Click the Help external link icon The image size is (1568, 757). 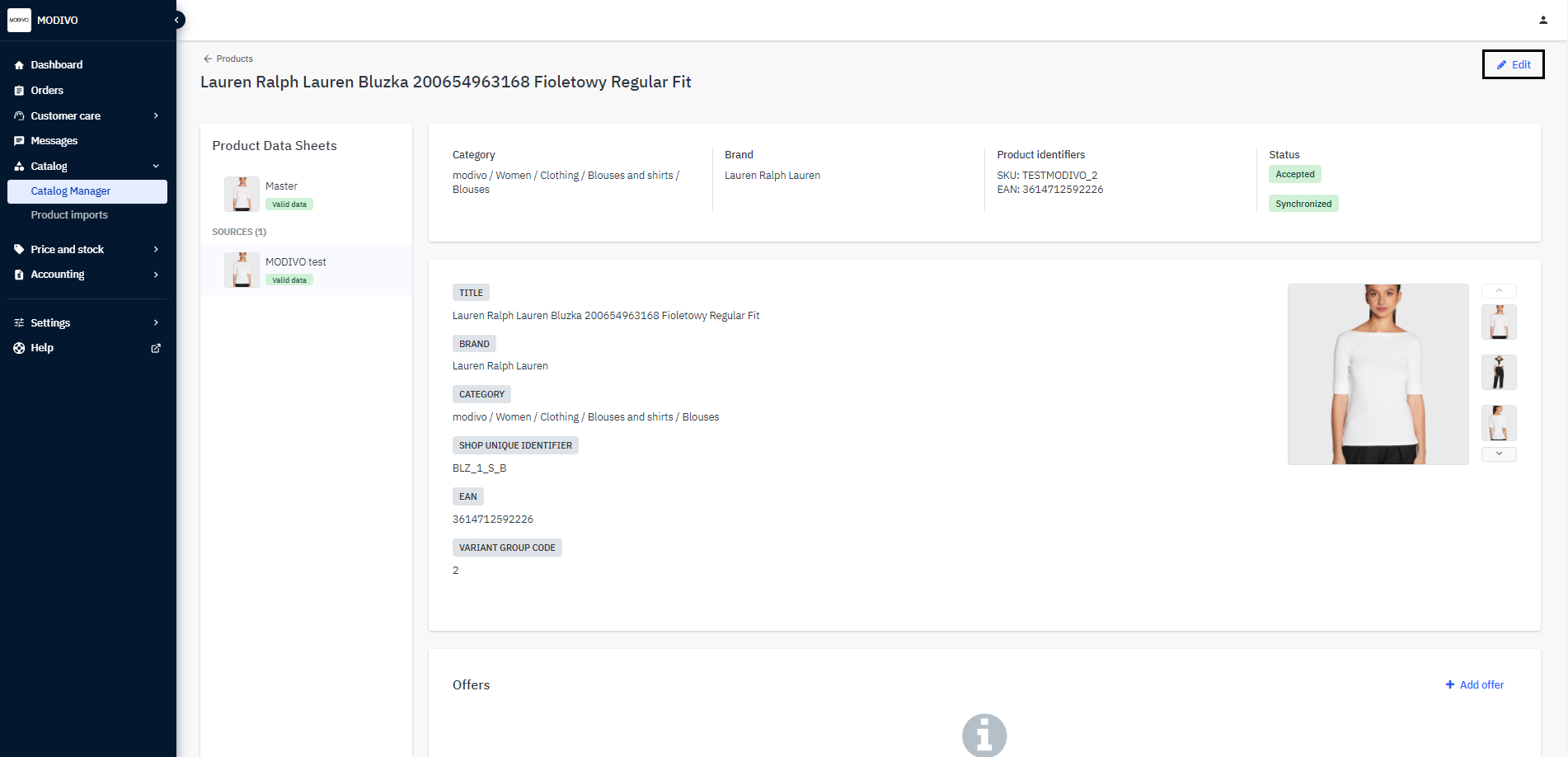click(x=156, y=348)
